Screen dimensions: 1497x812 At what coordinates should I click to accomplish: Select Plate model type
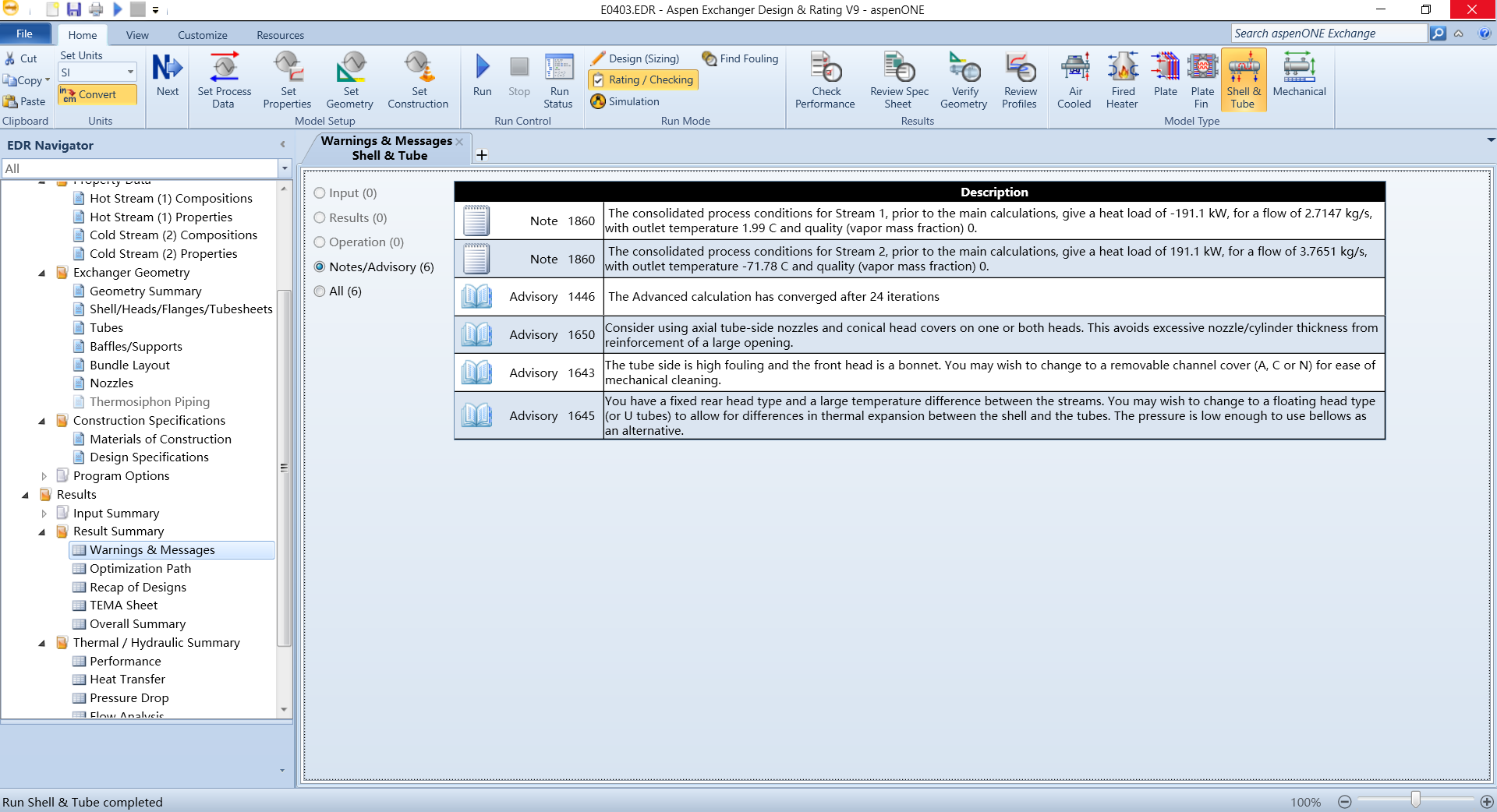pos(1166,75)
